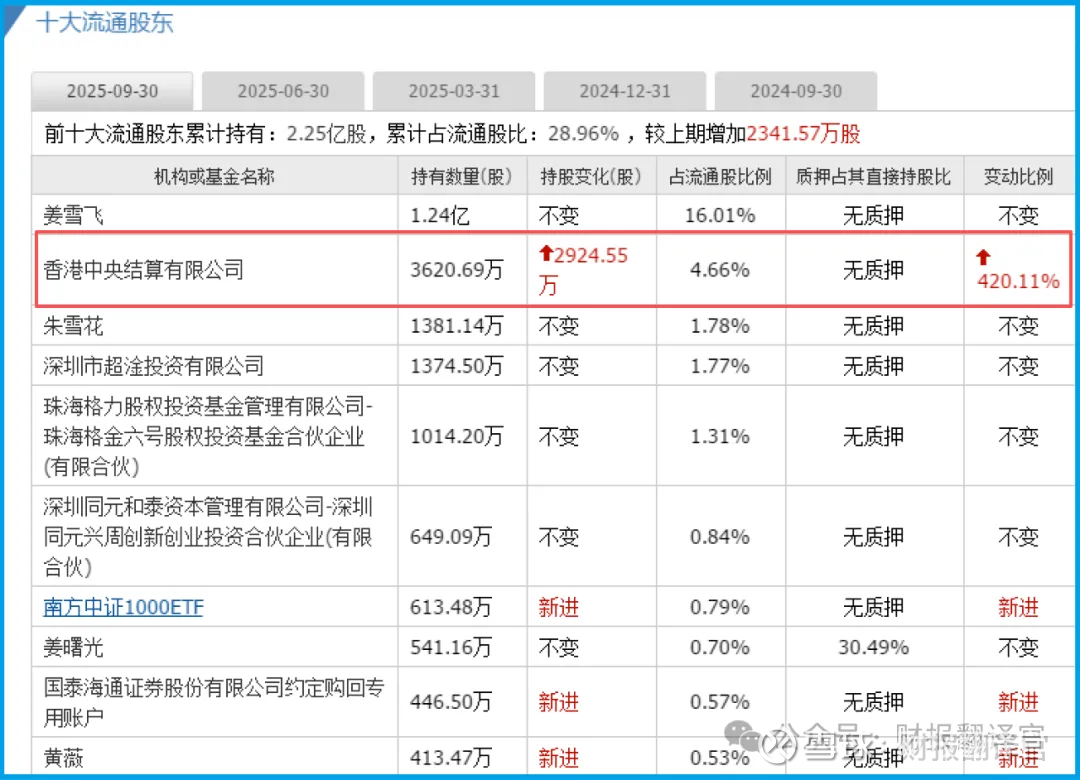Viewport: 1080px width, 780px height.
Task: Open the 2024-09-30 tab
Action: click(796, 90)
